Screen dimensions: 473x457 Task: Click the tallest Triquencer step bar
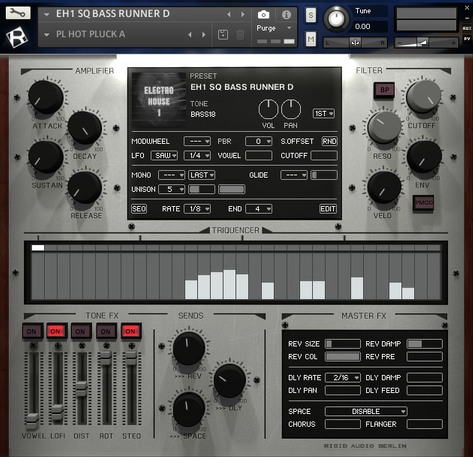[229, 284]
